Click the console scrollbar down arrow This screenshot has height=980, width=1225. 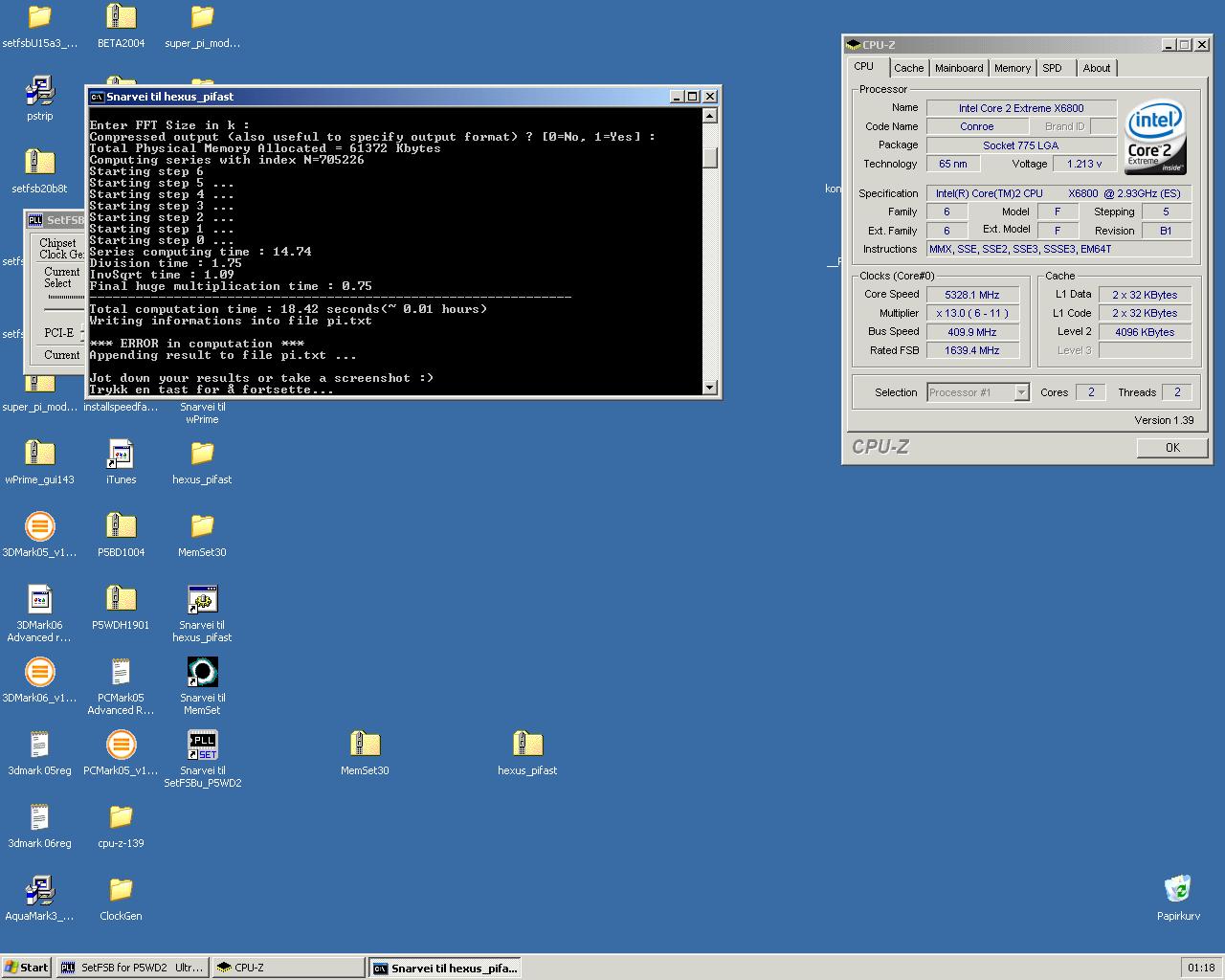coord(709,388)
